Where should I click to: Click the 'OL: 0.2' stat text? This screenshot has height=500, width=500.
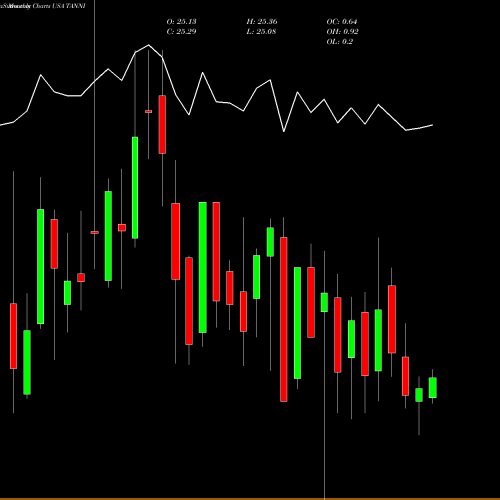click(x=339, y=42)
